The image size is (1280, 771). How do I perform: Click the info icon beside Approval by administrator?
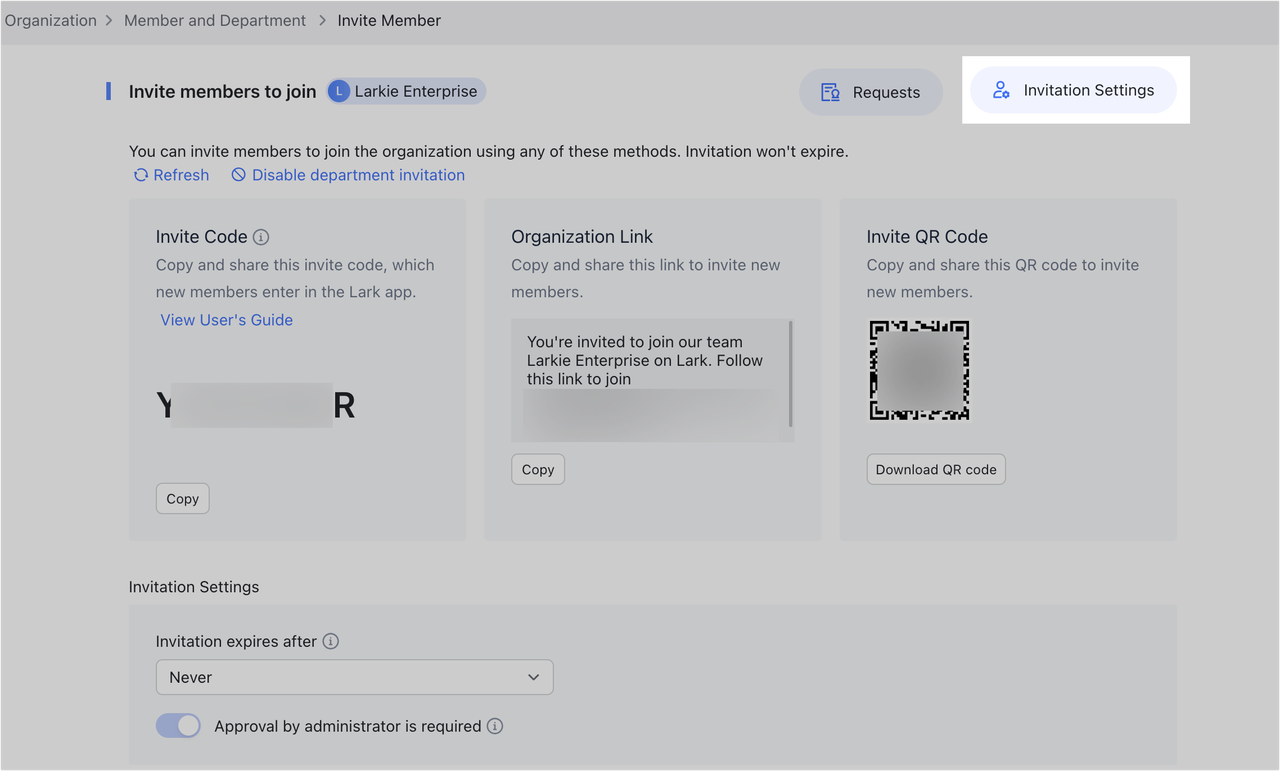click(x=494, y=726)
